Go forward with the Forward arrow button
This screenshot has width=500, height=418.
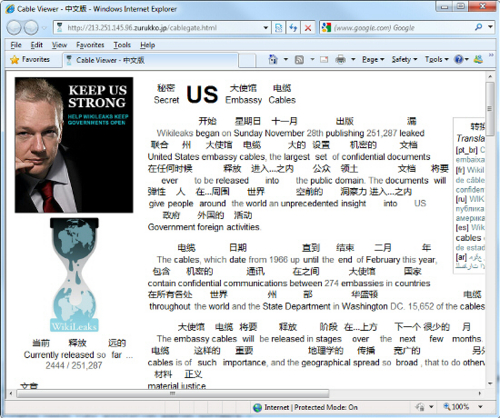32,28
